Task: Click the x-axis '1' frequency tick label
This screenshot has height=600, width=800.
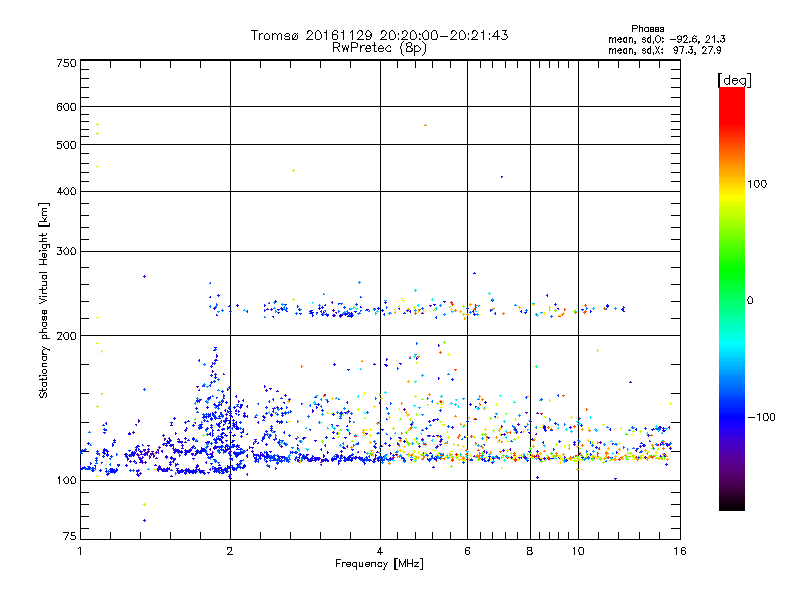Action: (x=80, y=551)
